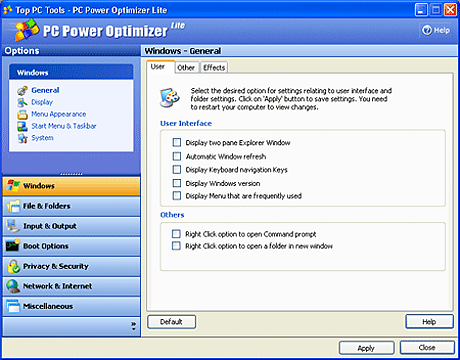
Task: Maximize the PC Power Optimizer window
Action: click(x=436, y=10)
